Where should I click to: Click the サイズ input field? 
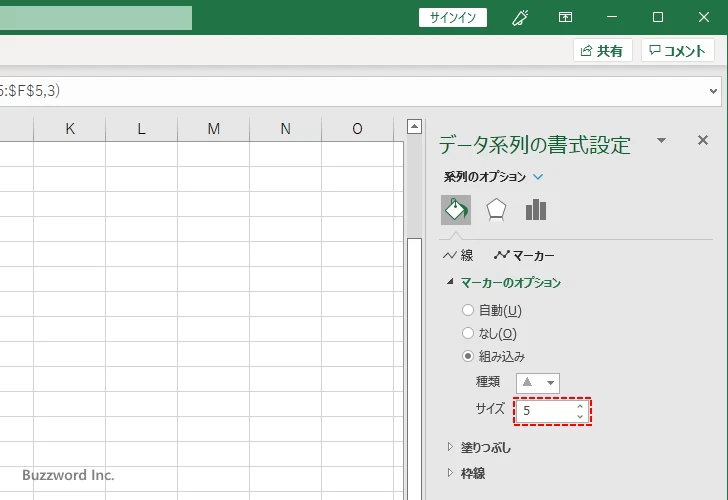(x=545, y=411)
